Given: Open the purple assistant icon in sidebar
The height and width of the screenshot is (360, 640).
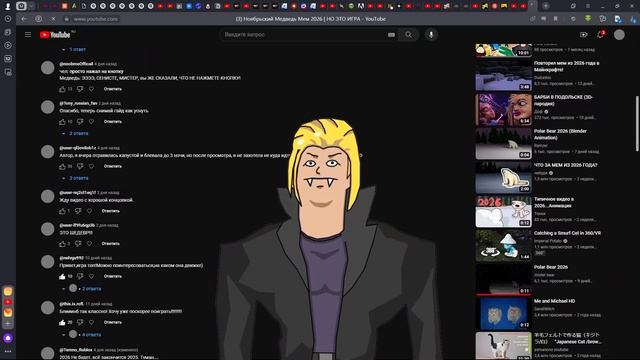Looking at the screenshot, I should 8,338.
